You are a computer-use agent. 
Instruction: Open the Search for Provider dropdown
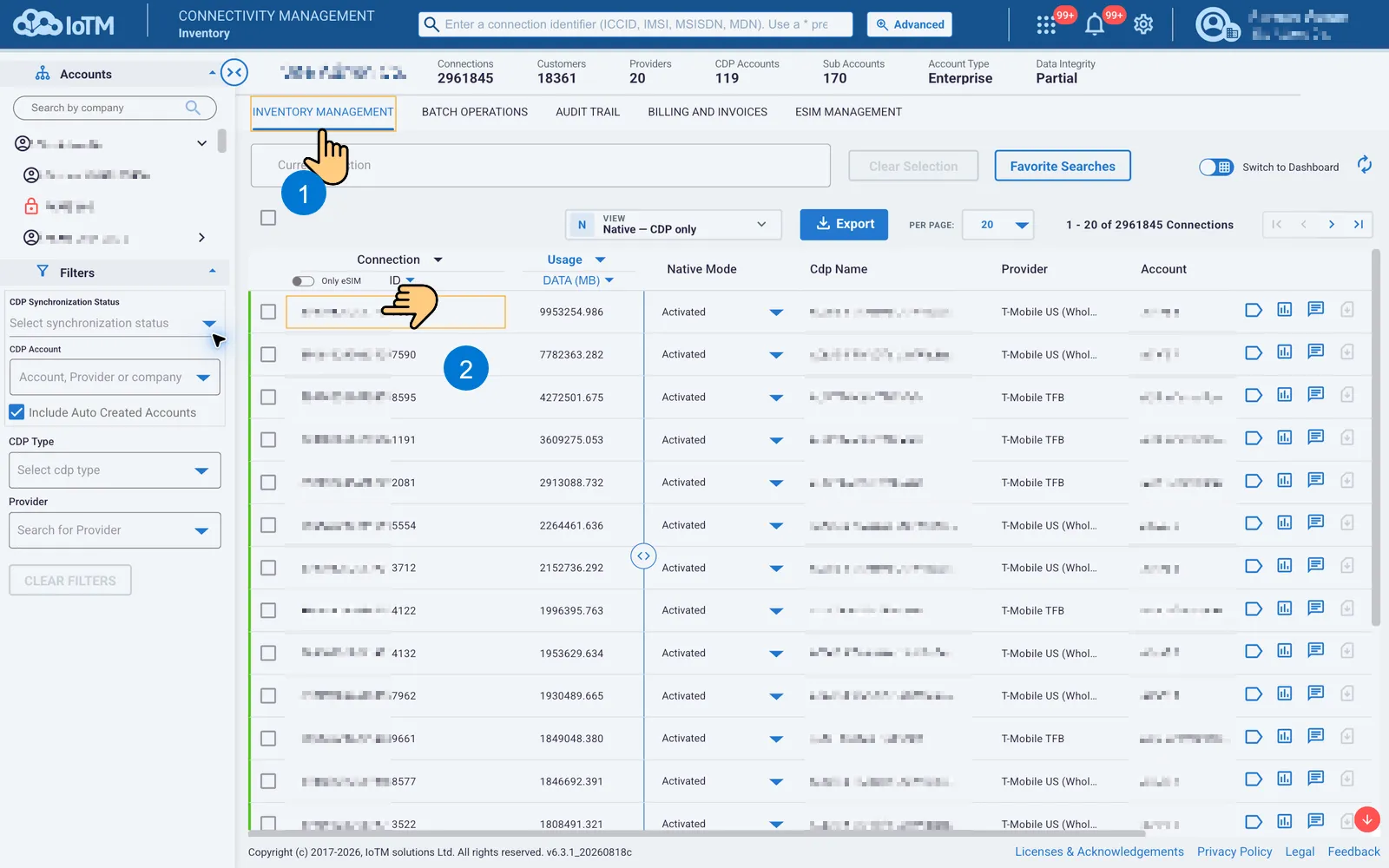click(115, 530)
